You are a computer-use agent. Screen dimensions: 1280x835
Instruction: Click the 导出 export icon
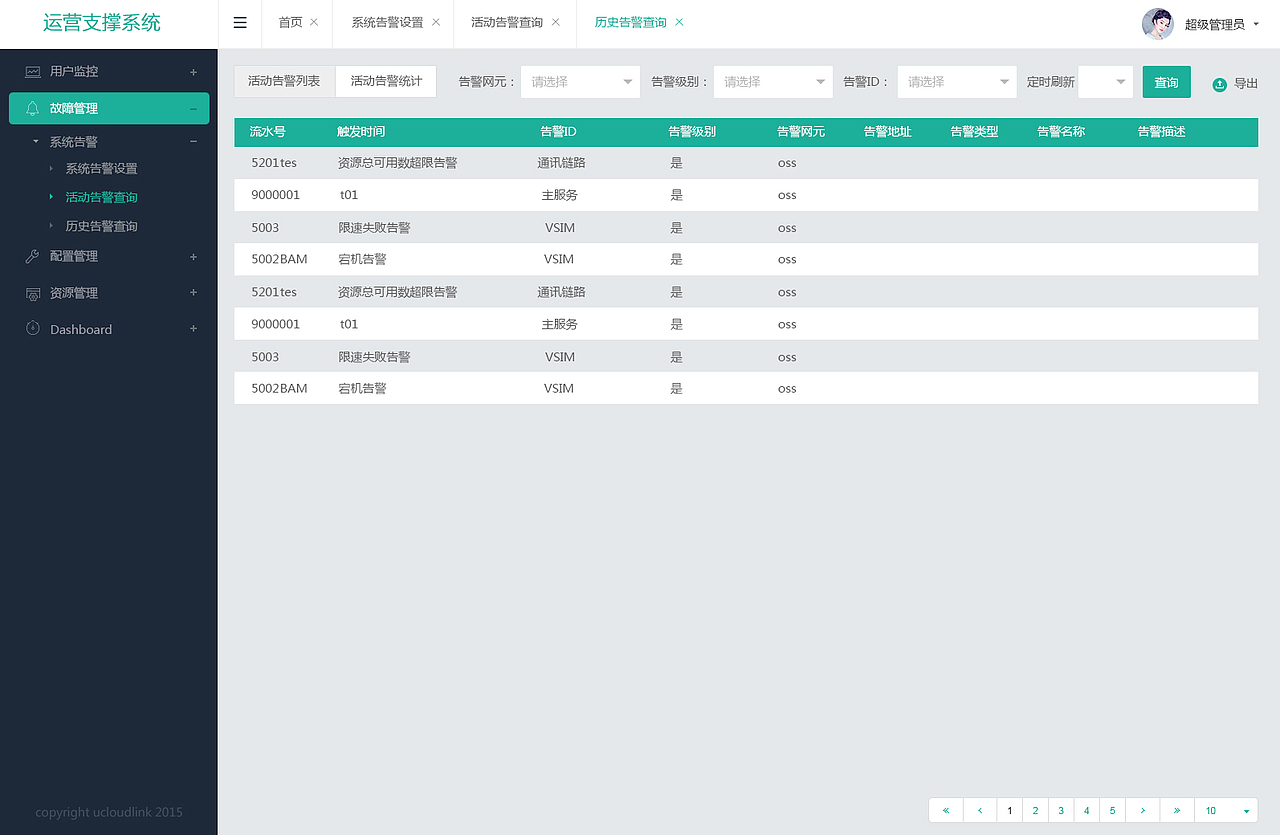coord(1221,85)
